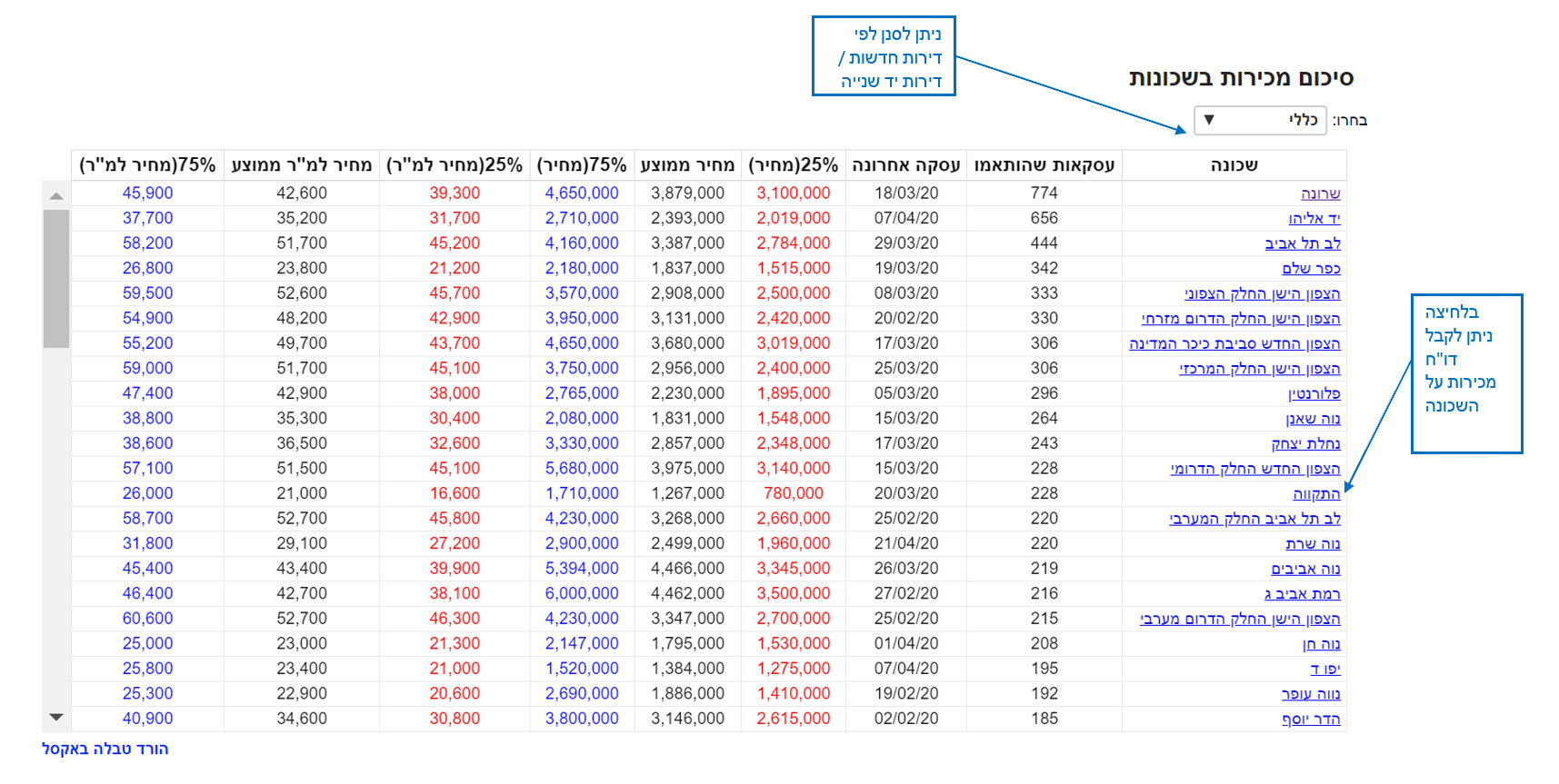Open the כפר שלם neighborhood link

point(1311,269)
